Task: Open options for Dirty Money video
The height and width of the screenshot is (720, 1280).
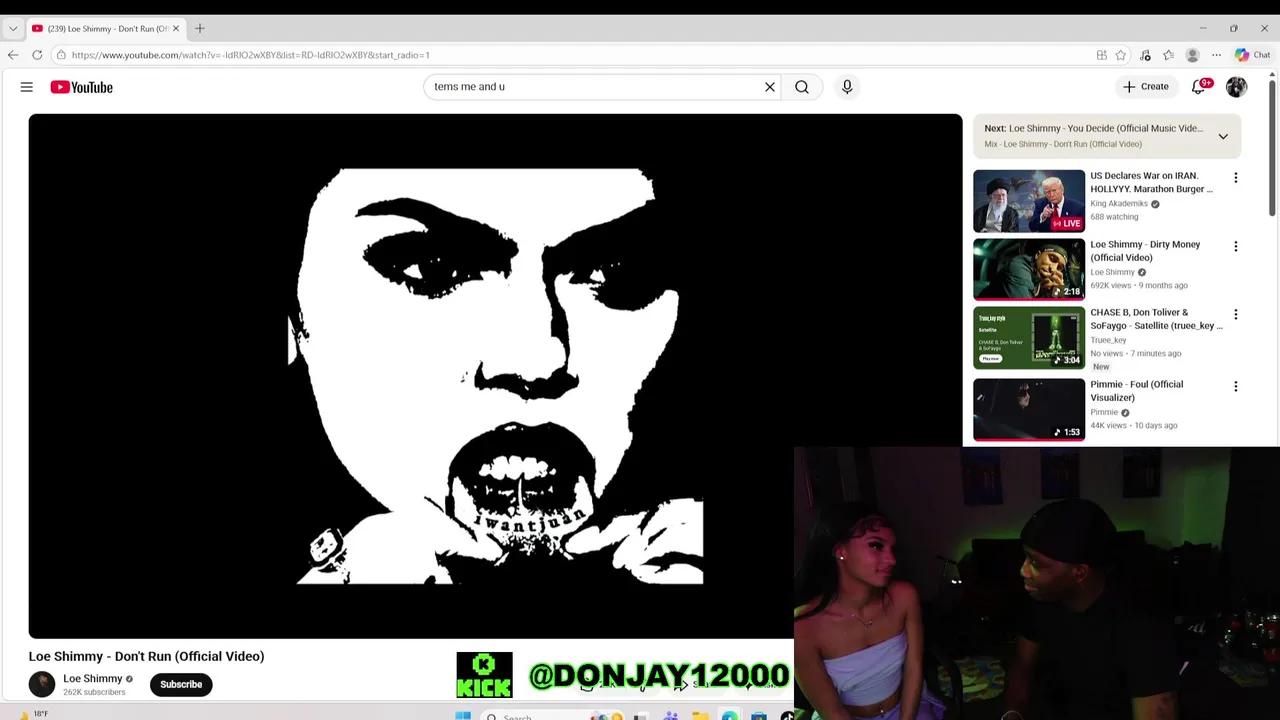Action: pos(1235,246)
